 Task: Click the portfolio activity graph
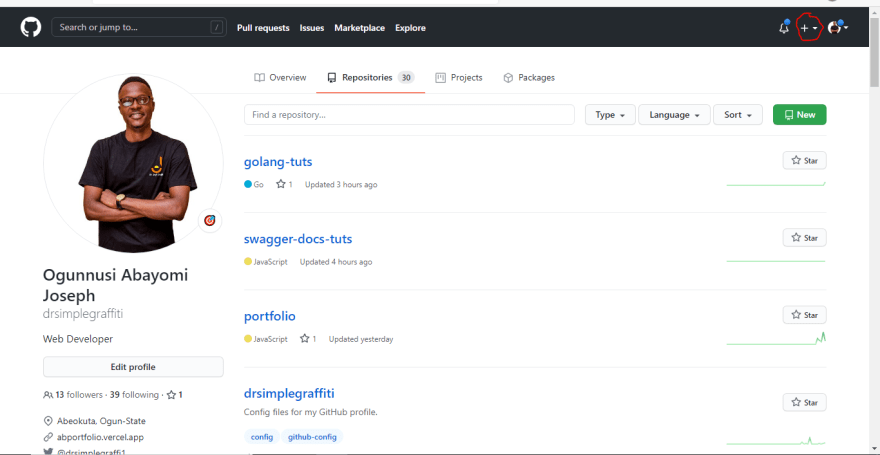tap(776, 338)
